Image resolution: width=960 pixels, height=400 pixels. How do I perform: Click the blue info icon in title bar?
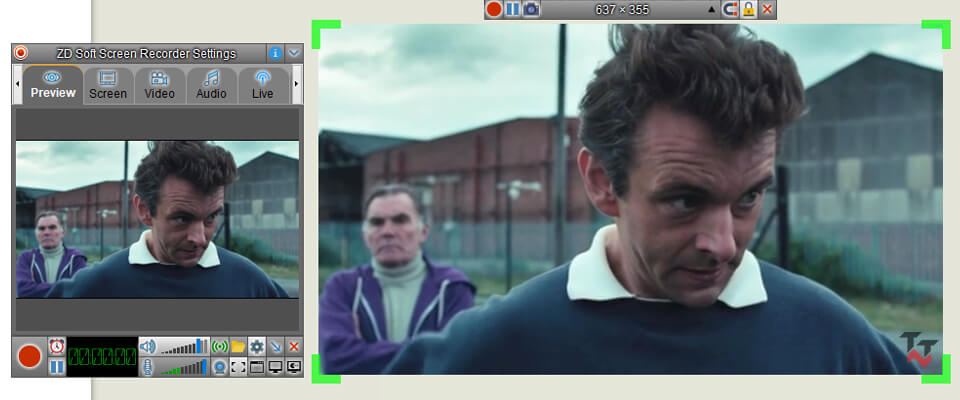point(276,53)
